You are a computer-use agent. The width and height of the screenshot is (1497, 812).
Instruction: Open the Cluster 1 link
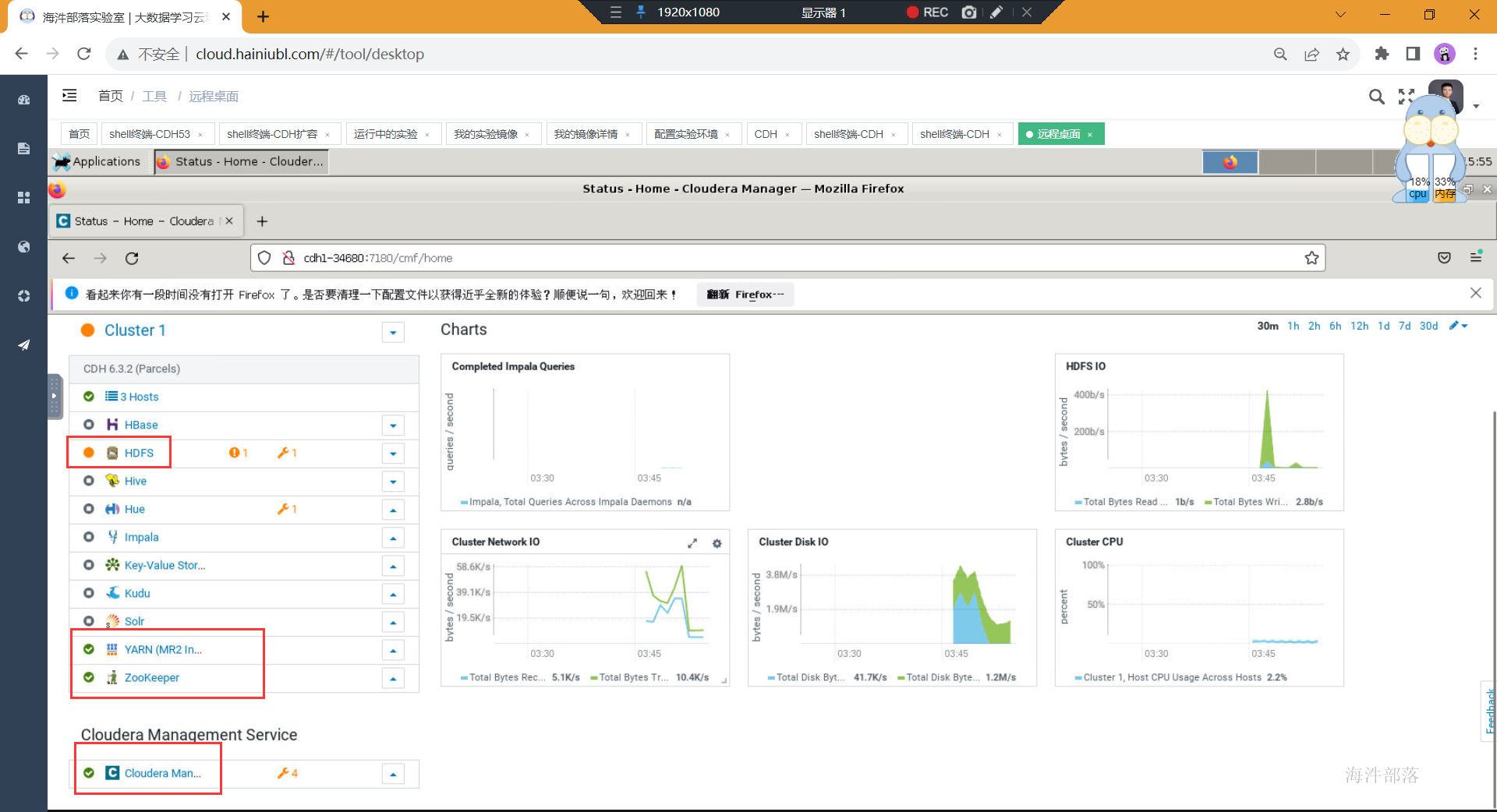135,330
